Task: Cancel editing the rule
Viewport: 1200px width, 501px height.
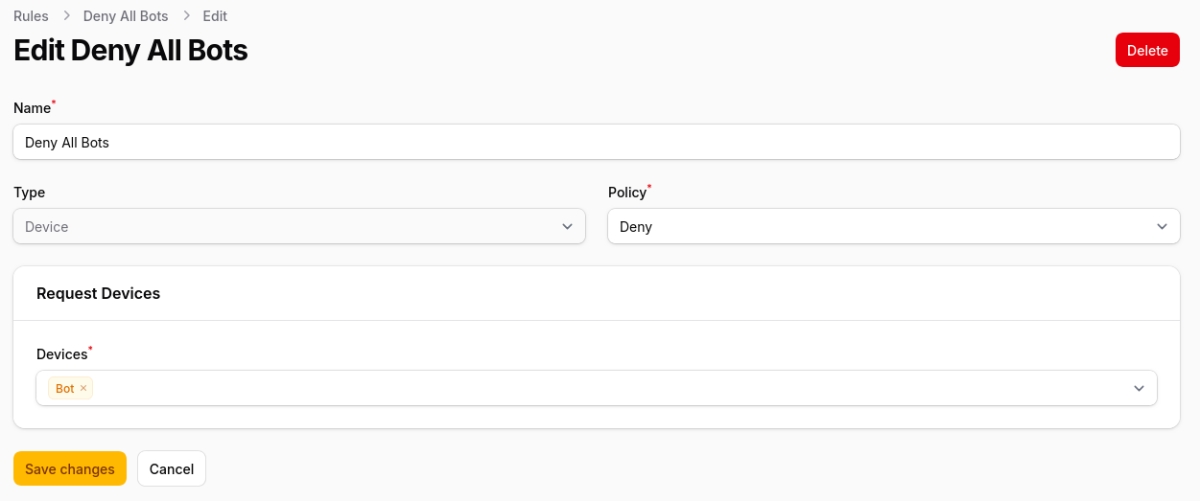Action: pos(171,469)
